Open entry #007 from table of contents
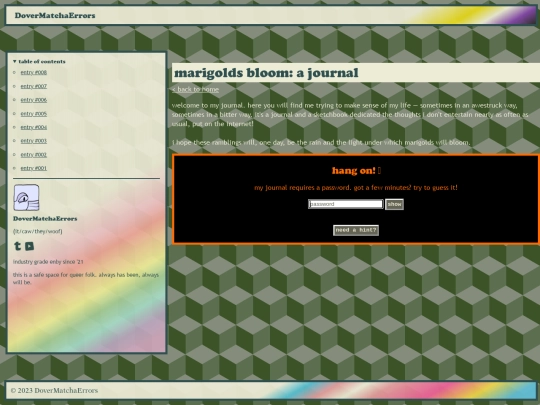 pyautogui.click(x=33, y=86)
